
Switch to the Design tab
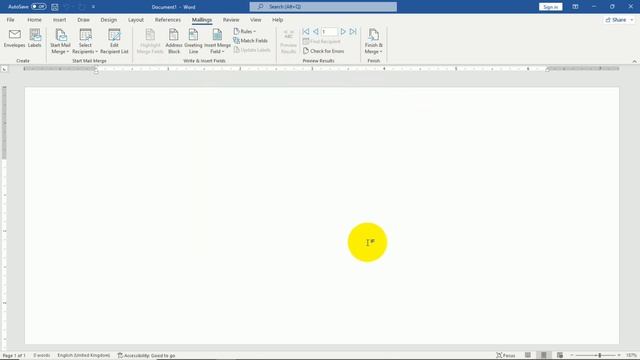coord(109,20)
